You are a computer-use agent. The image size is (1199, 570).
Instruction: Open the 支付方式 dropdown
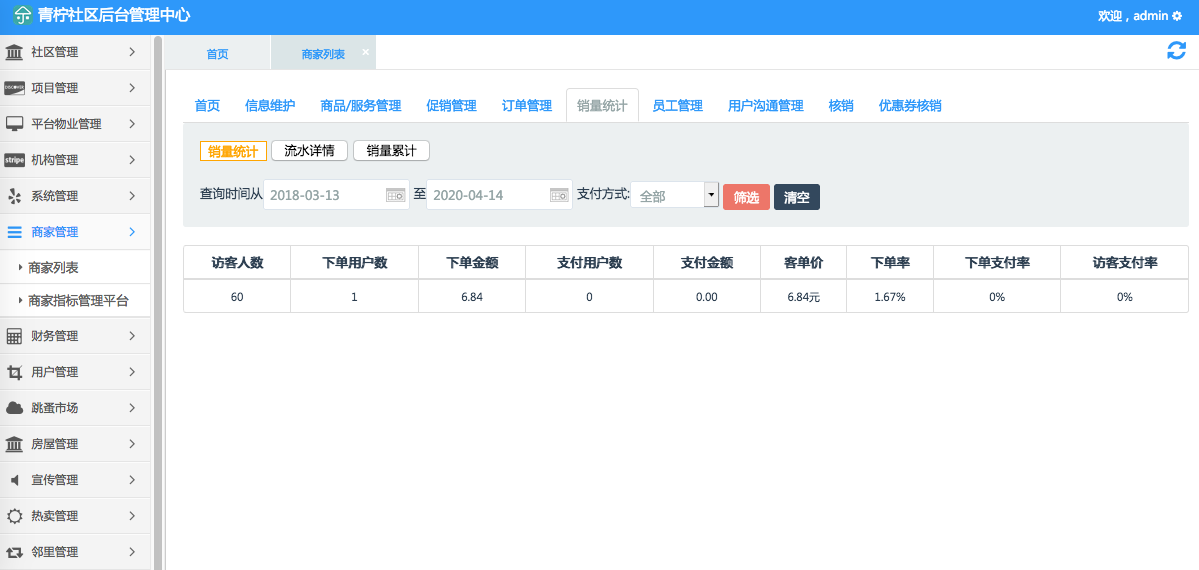pyautogui.click(x=674, y=196)
